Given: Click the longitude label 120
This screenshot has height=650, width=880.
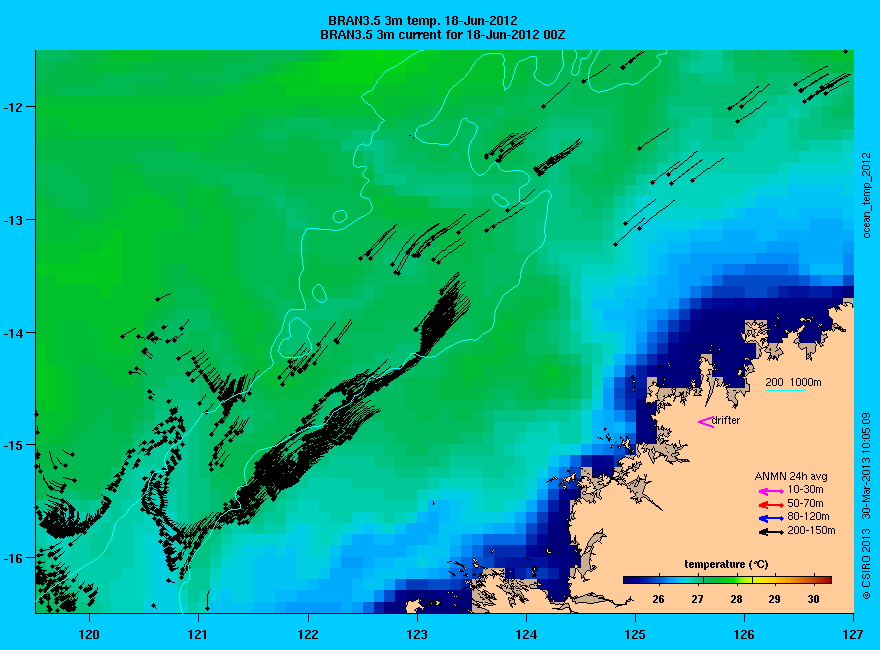Looking at the screenshot, I should point(89,635).
